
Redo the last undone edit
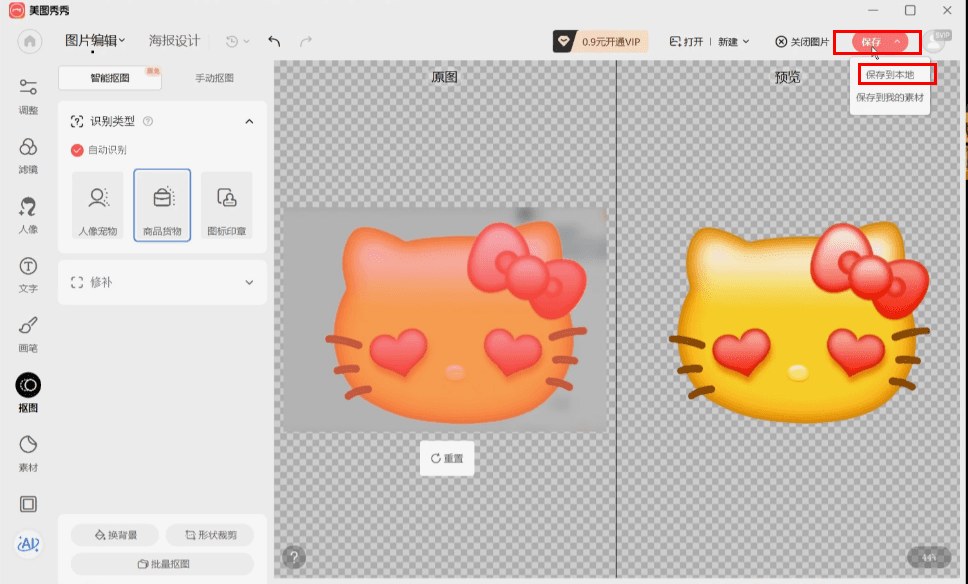[x=306, y=41]
